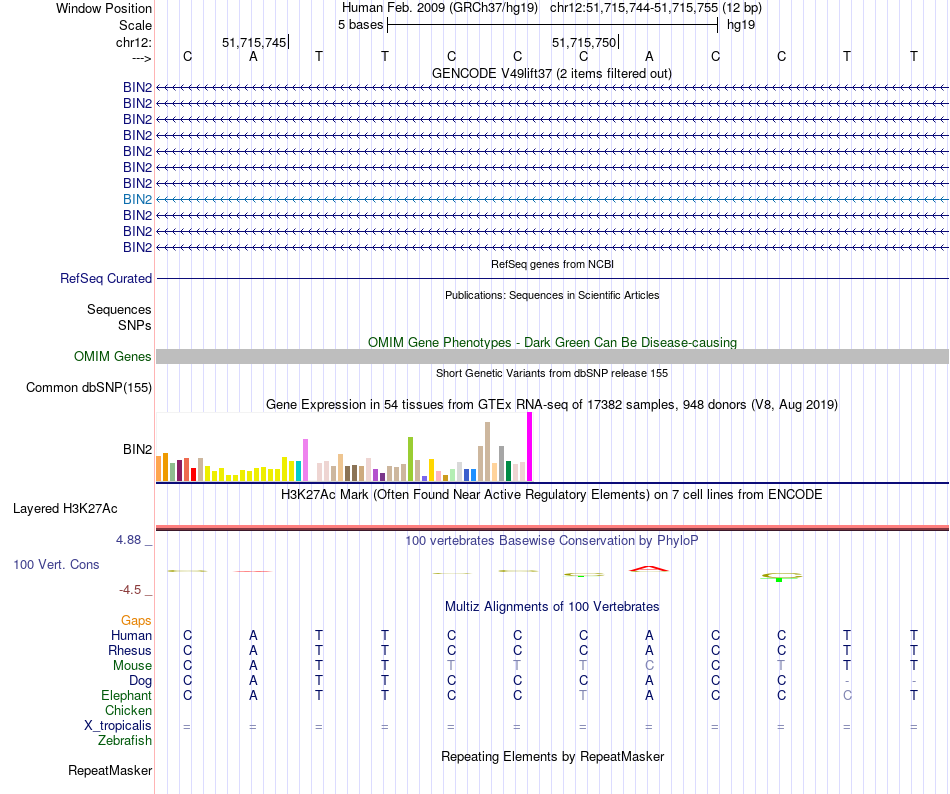
Task: Select the 'Chicken' alignment row label
Action: 128,710
